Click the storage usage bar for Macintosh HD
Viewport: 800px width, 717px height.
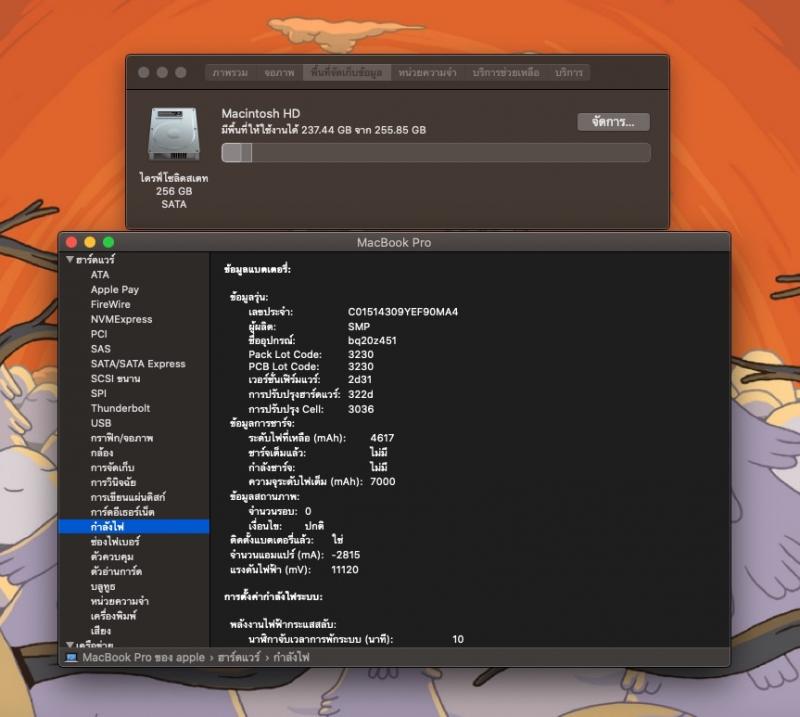[436, 153]
